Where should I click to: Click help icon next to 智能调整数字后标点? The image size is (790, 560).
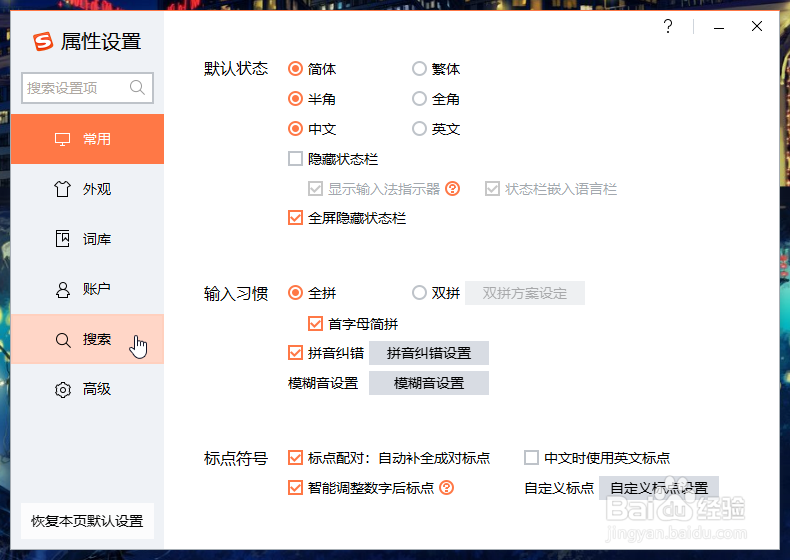(446, 487)
